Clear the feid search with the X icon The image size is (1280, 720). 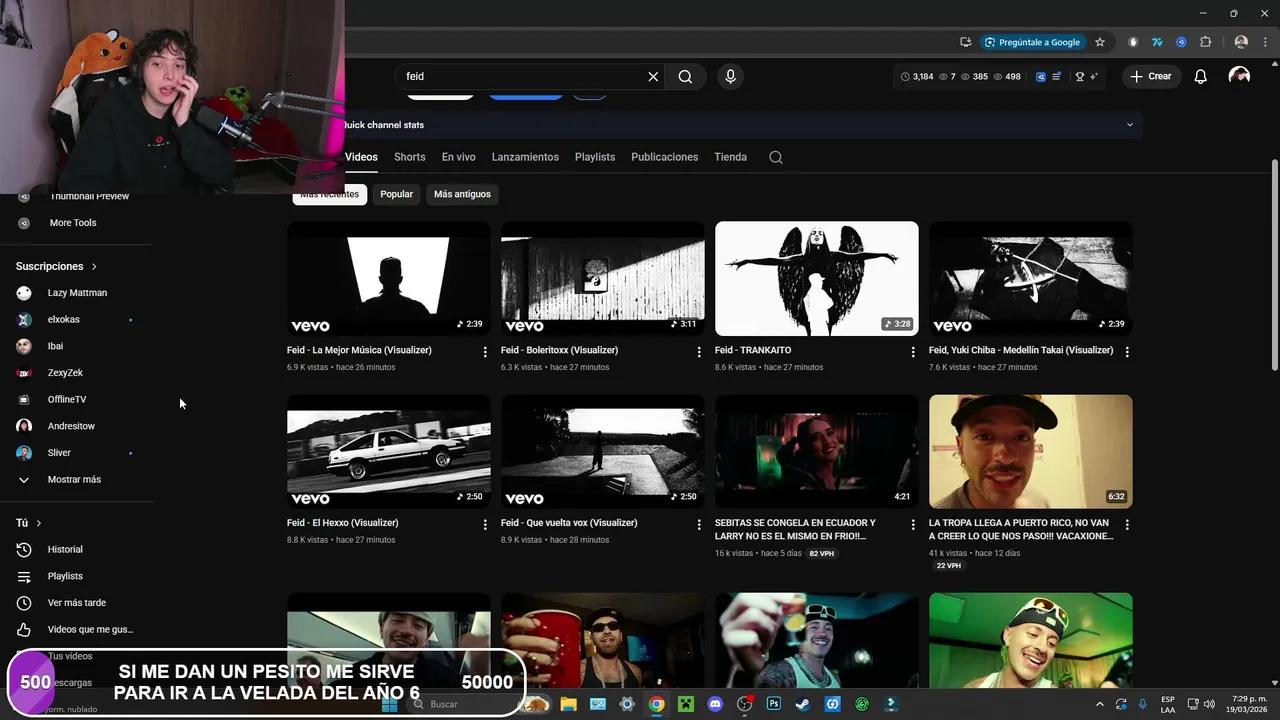(653, 76)
